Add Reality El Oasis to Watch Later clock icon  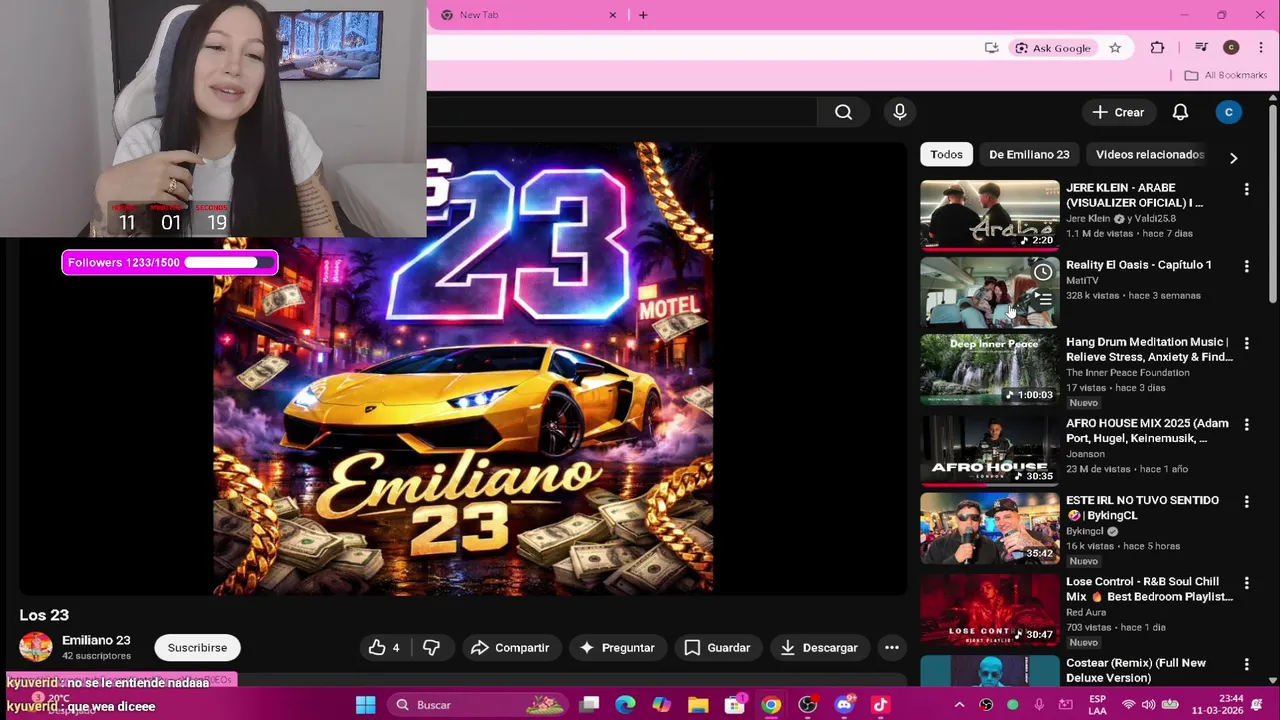coord(1043,272)
